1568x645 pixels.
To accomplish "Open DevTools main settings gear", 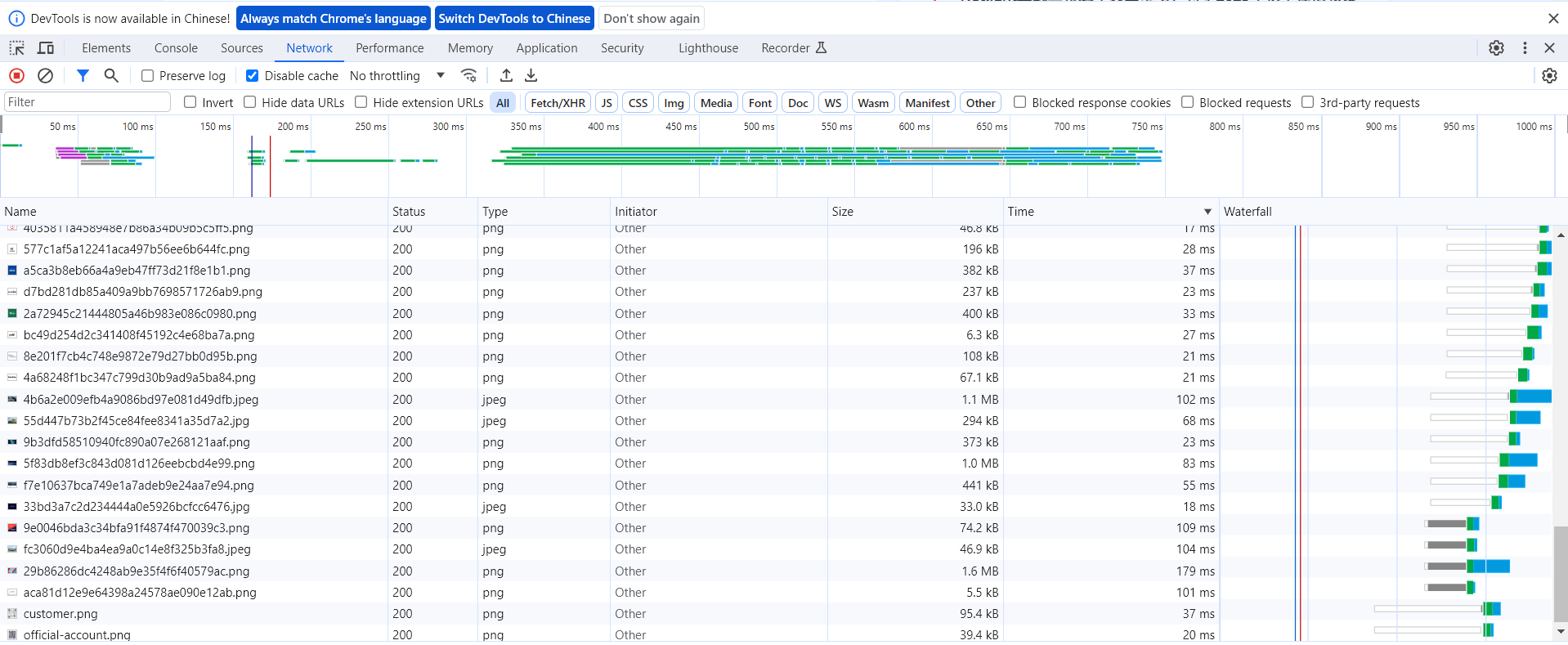I will 1496,48.
